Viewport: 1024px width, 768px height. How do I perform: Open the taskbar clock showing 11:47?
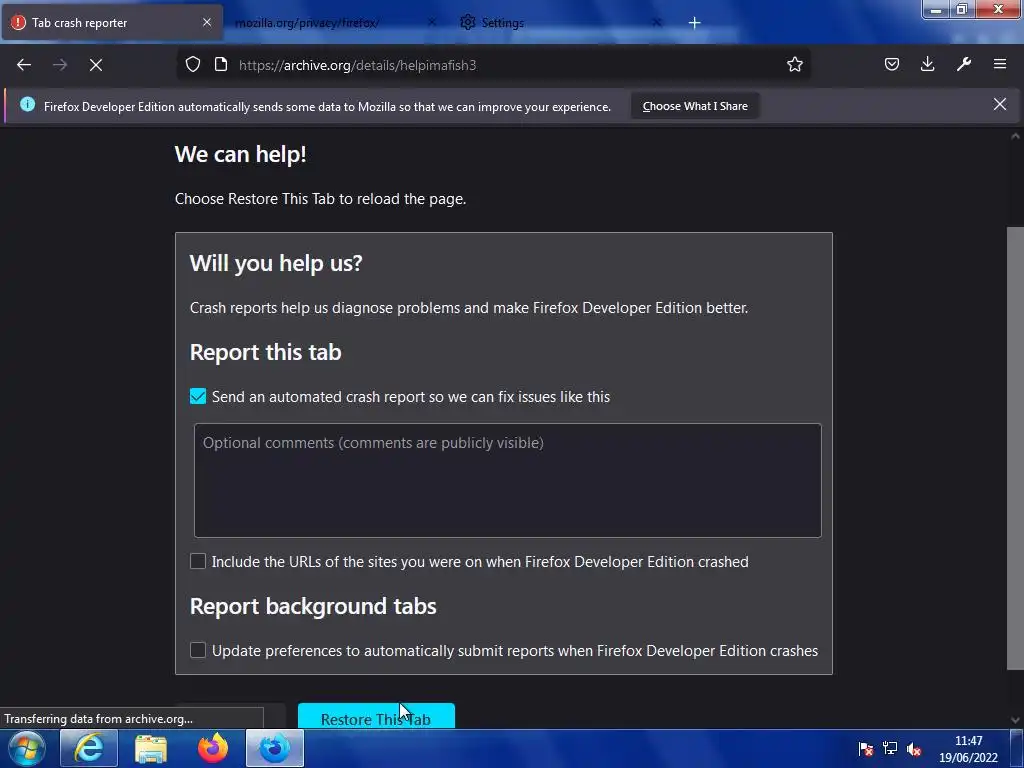968,749
